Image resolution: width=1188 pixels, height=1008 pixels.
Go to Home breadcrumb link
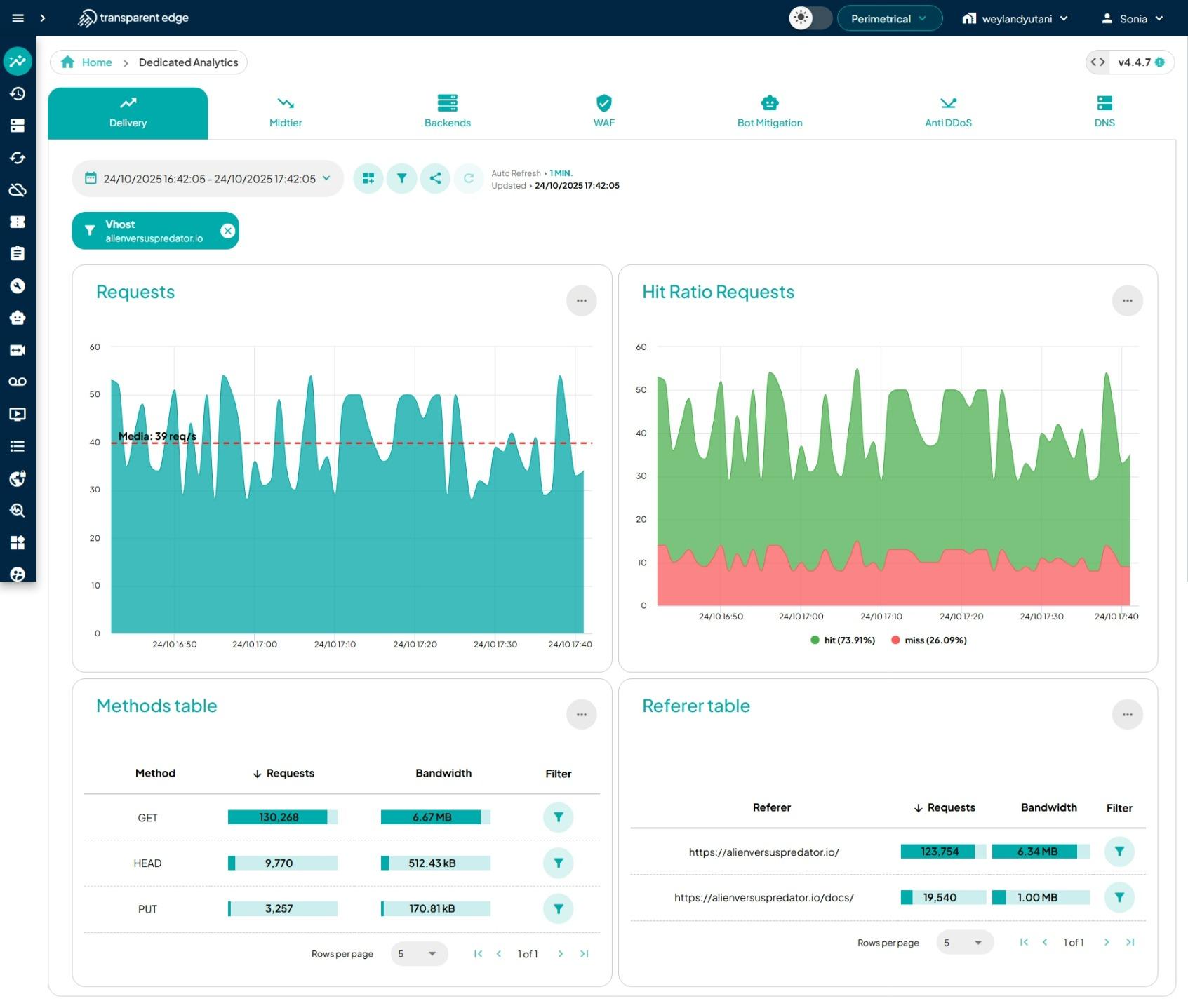coord(96,62)
